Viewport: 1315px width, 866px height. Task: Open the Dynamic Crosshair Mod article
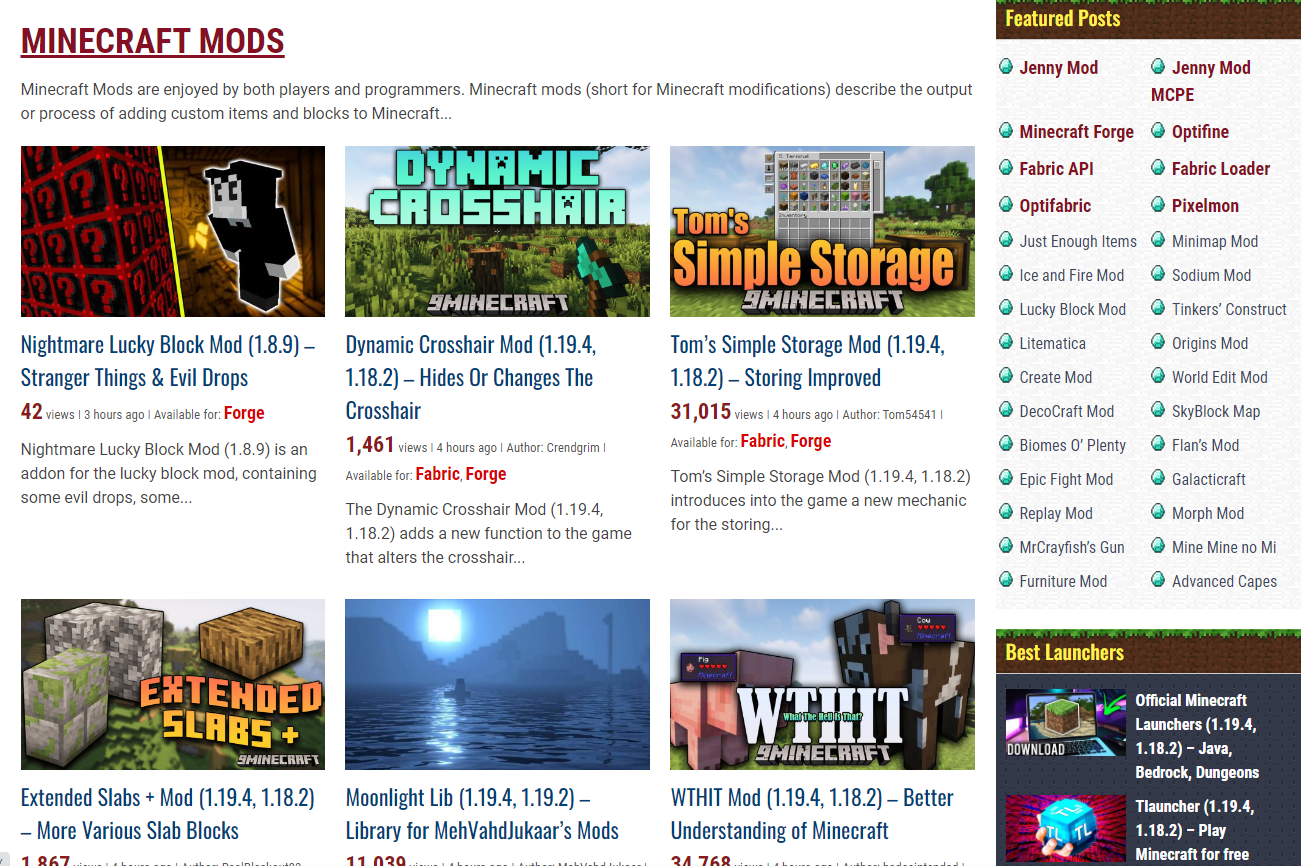[x=471, y=376]
